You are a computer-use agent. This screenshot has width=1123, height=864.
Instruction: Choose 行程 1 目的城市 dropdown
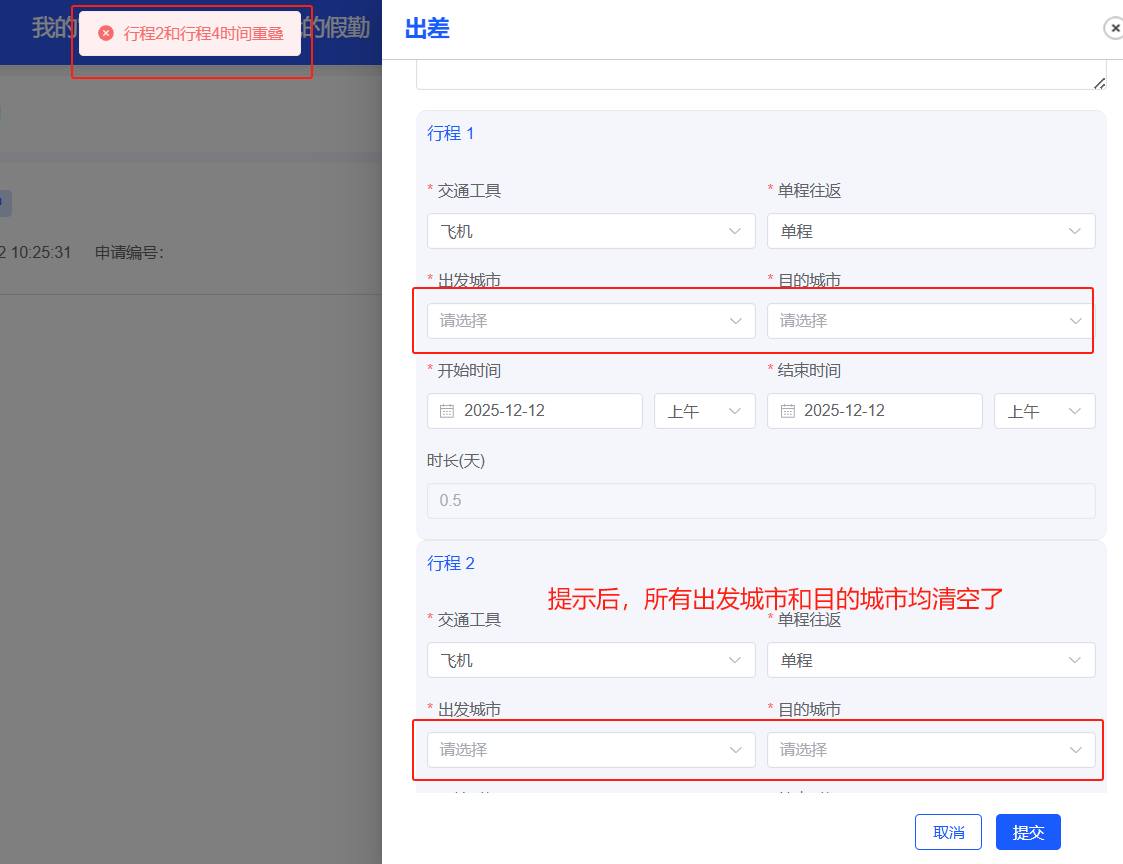coord(930,321)
